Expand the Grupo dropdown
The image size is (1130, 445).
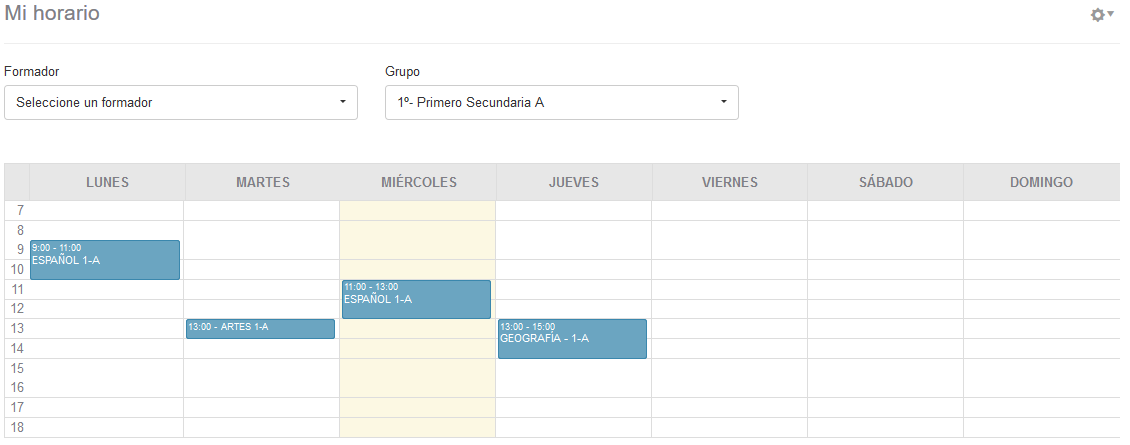tap(562, 102)
